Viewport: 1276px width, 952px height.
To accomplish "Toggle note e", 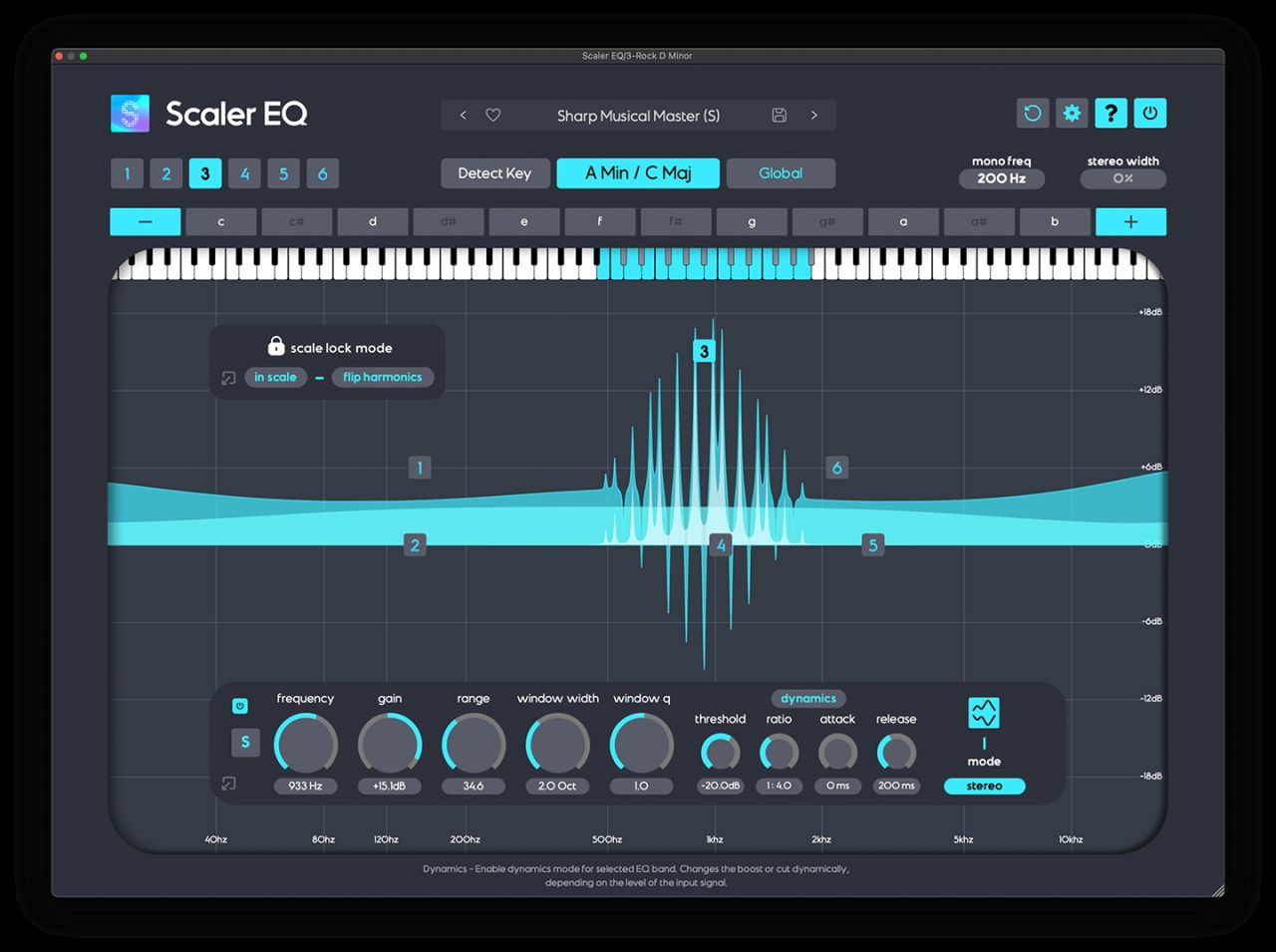I will point(524,221).
